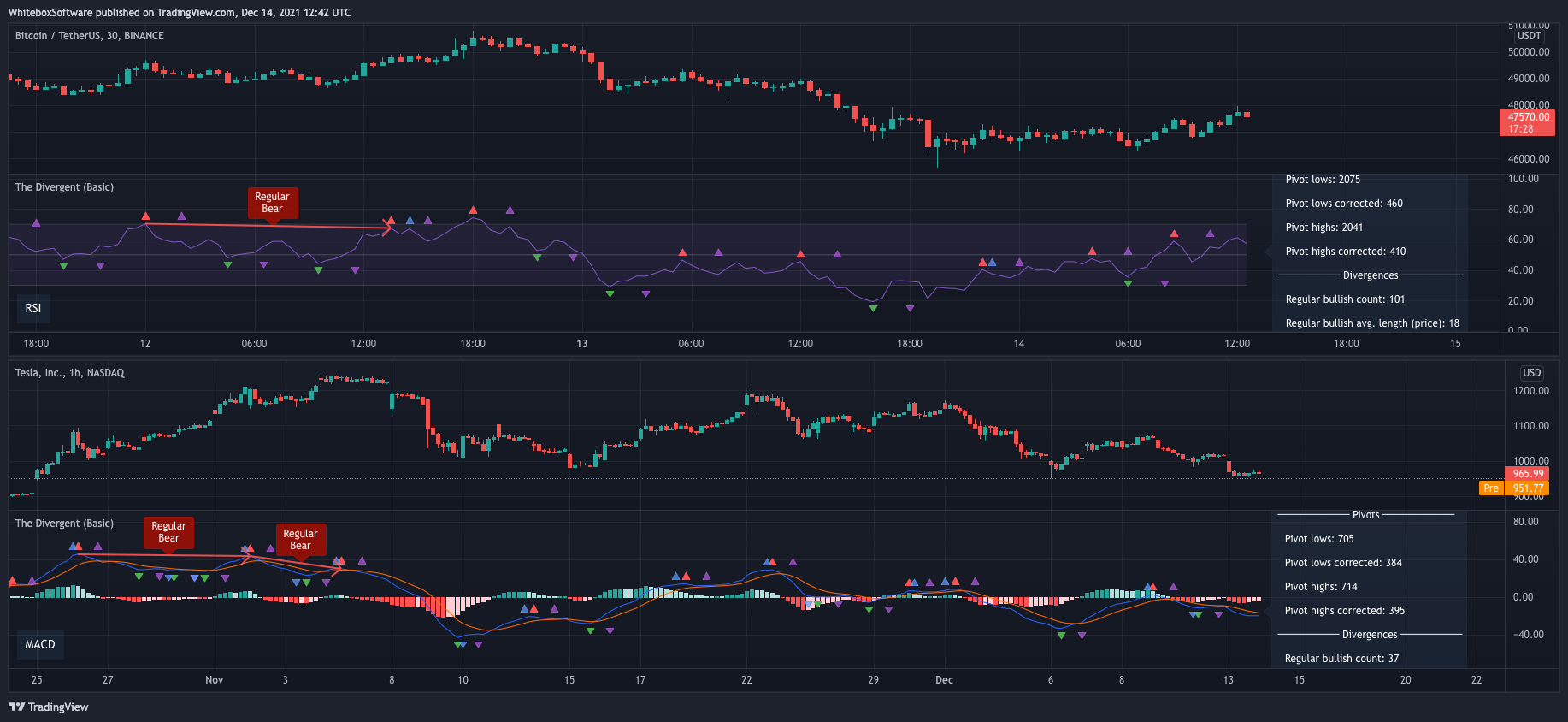Click the Tesla, Inc. chart title
This screenshot has height=722, width=1568.
pos(70,373)
